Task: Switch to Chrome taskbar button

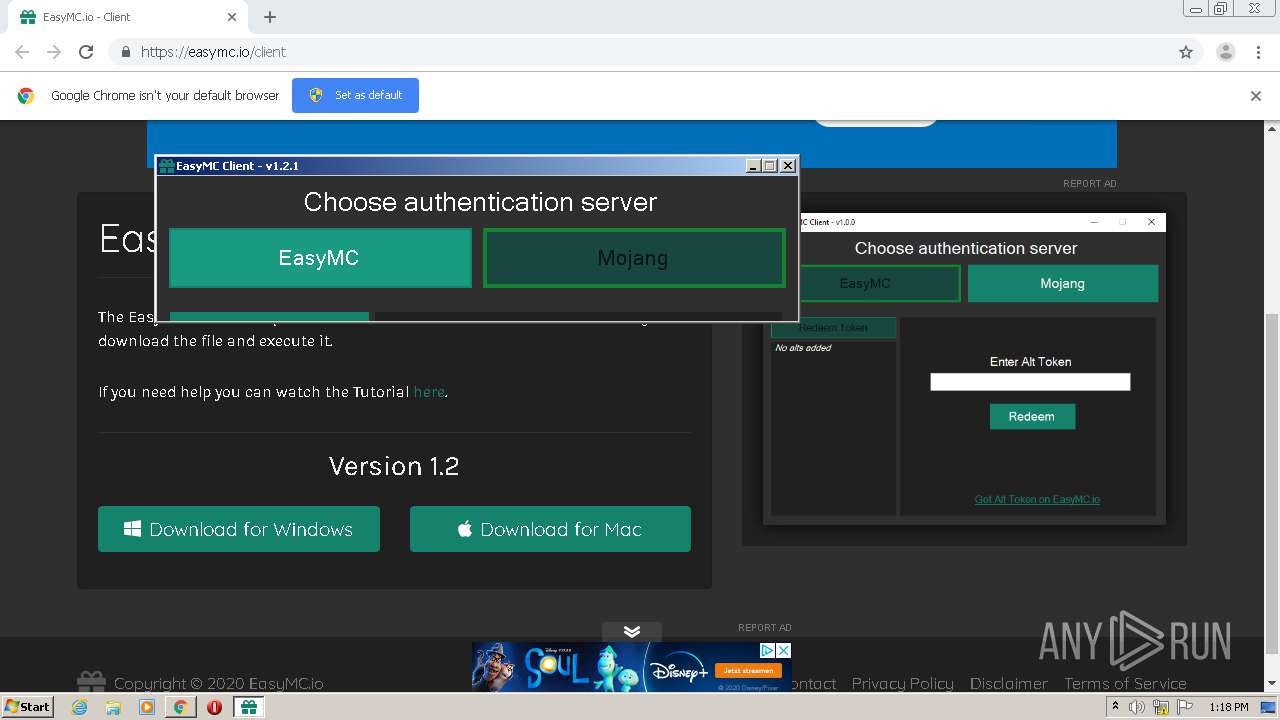Action: point(181,707)
